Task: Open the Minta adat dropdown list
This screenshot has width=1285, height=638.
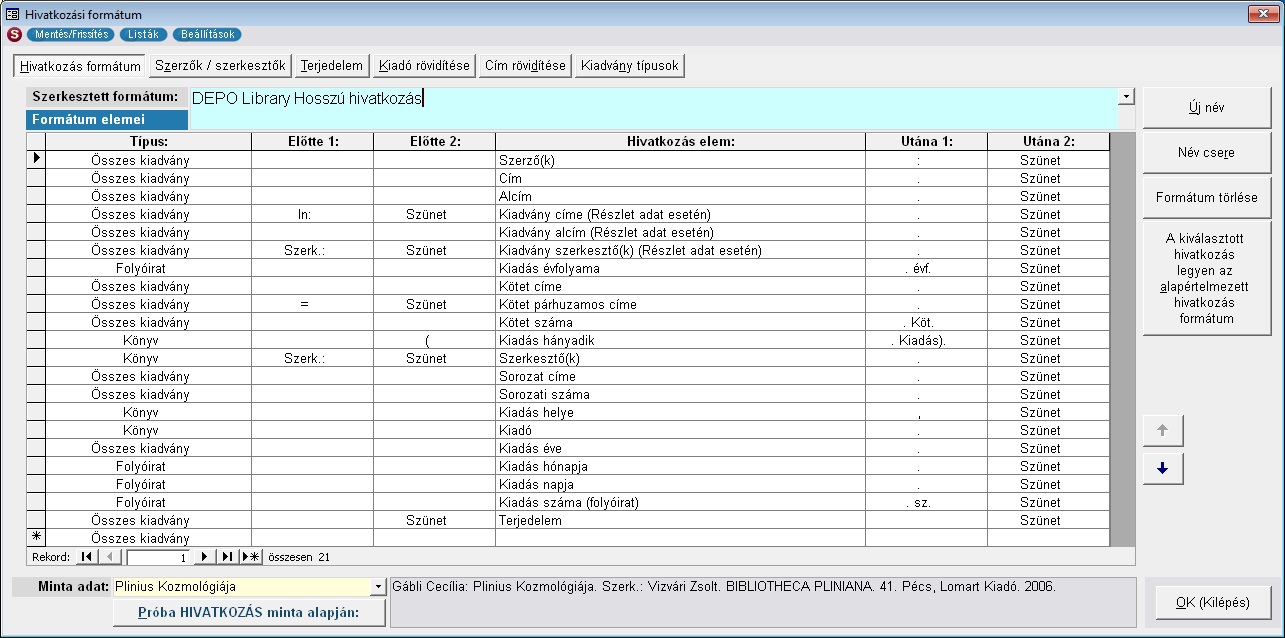Action: [x=377, y=587]
